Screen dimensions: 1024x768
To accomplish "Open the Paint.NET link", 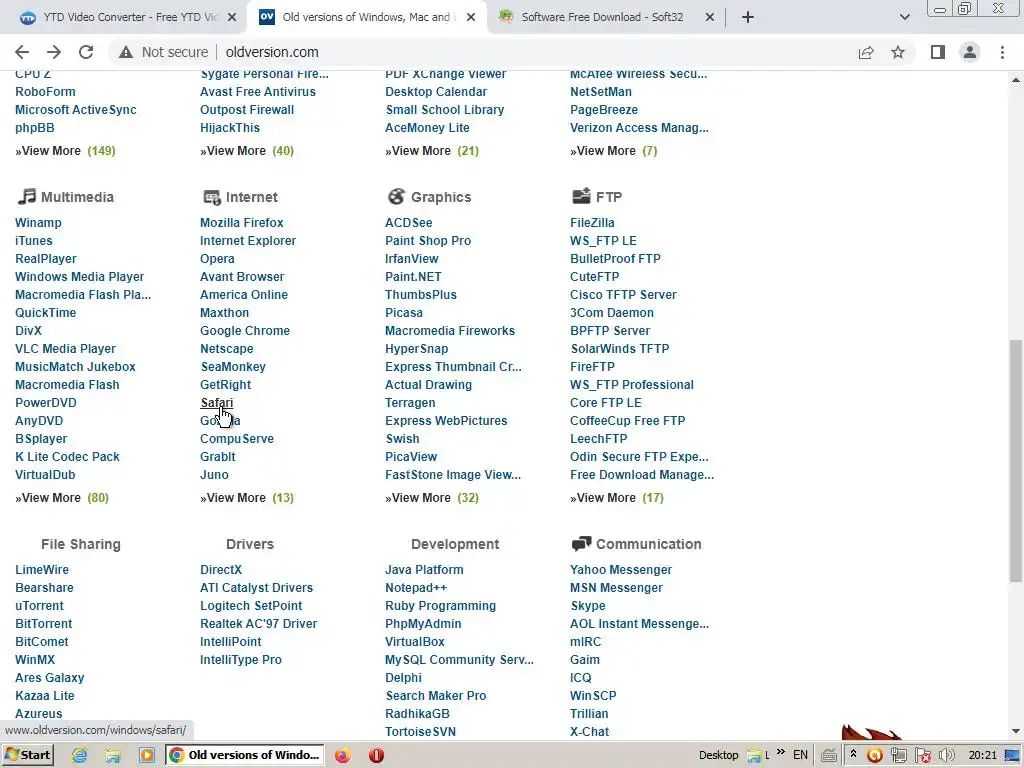I will tap(413, 277).
